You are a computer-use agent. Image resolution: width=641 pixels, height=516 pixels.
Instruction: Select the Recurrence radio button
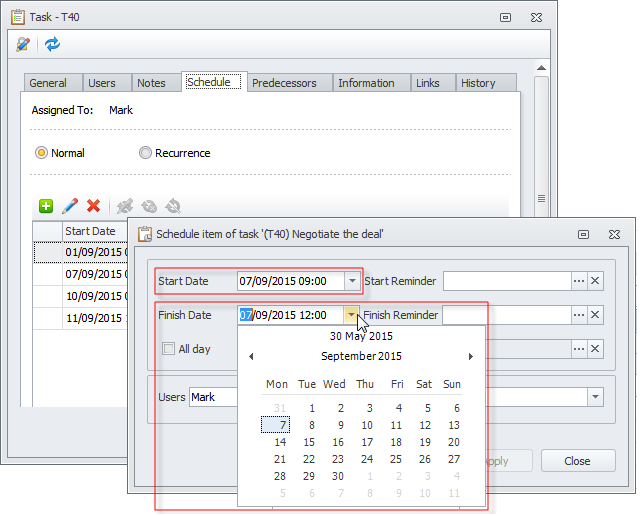pos(146,153)
